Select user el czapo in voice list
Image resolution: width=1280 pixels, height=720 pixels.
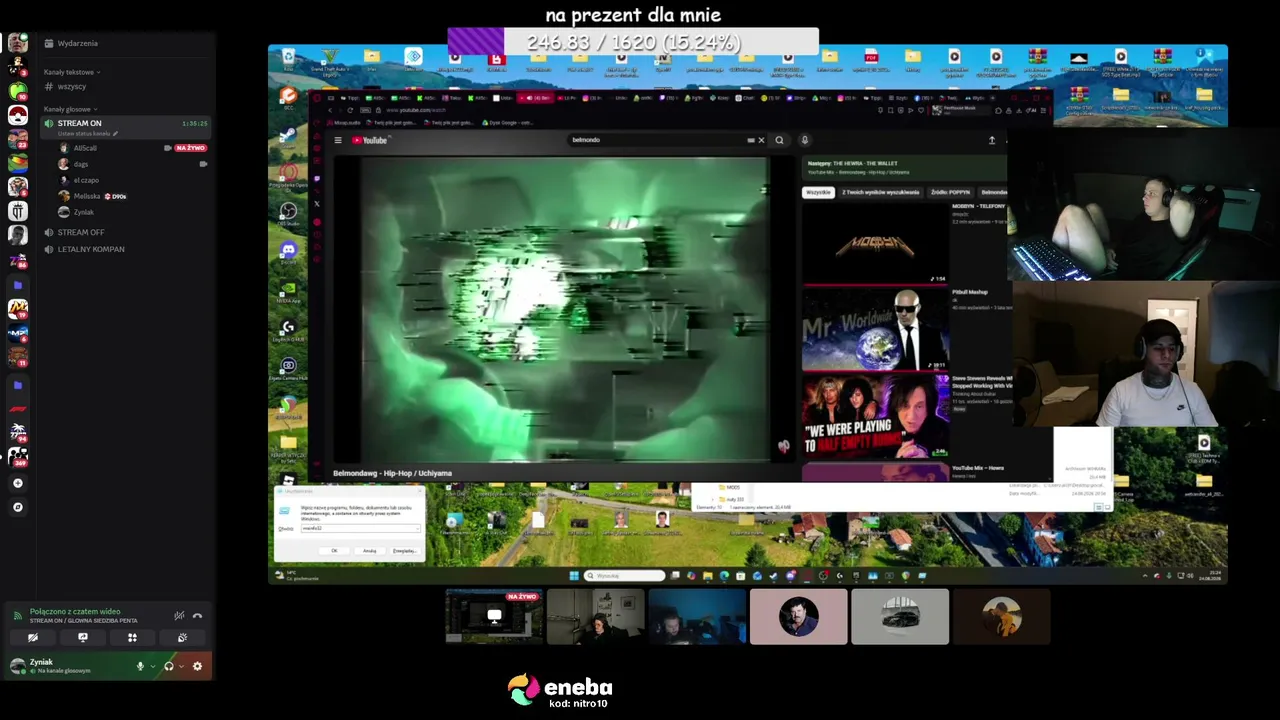click(x=86, y=180)
